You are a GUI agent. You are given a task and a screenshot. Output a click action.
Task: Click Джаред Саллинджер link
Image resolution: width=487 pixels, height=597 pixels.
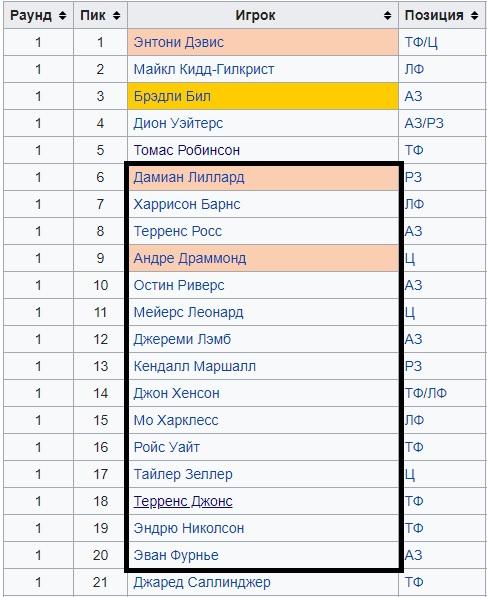[x=202, y=583]
